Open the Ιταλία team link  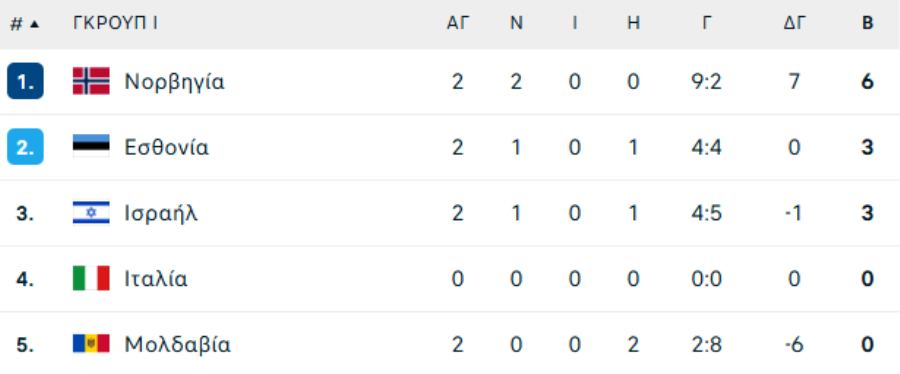(x=156, y=279)
